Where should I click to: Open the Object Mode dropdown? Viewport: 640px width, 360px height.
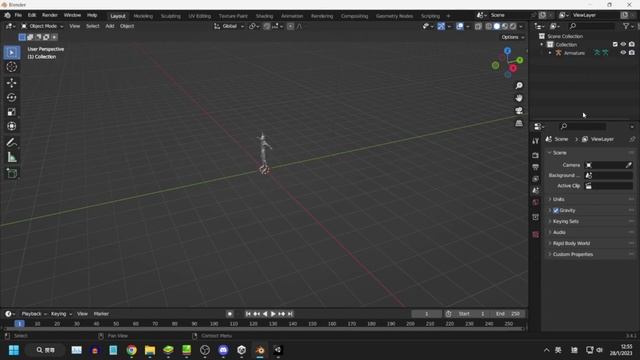pos(42,26)
